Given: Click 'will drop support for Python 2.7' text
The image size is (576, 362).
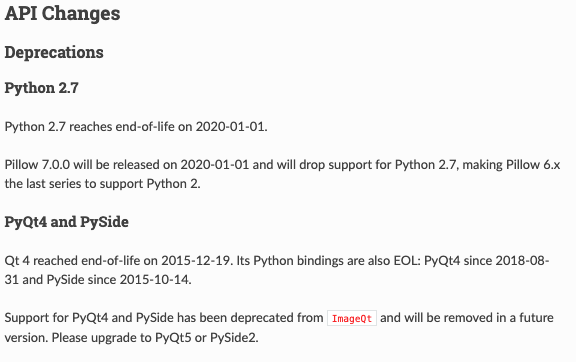Looking at the screenshot, I should [x=366, y=165].
